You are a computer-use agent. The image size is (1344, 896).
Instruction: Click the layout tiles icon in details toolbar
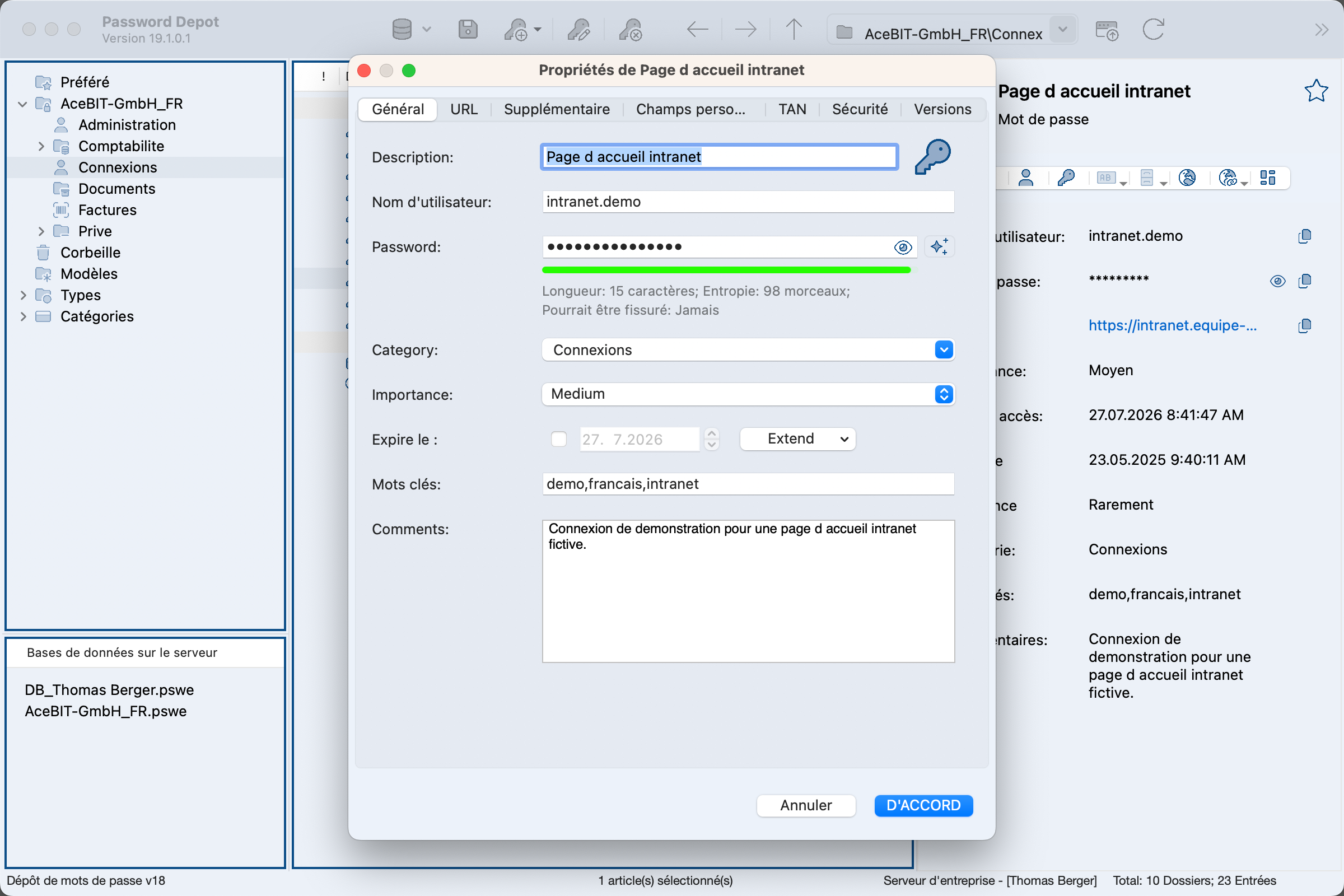(1267, 178)
